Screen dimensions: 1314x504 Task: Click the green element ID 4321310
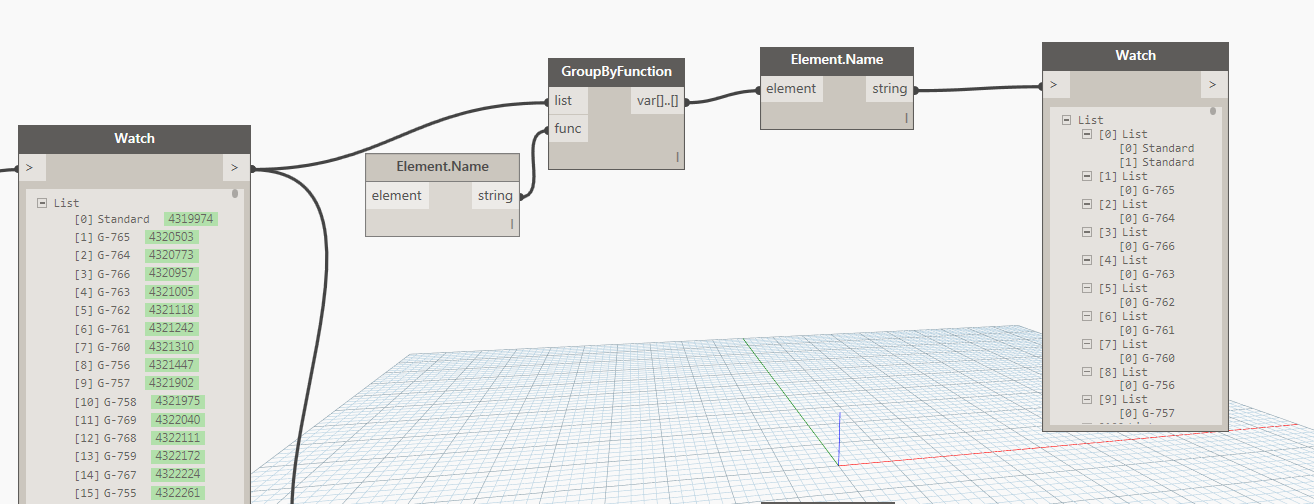[x=171, y=347]
